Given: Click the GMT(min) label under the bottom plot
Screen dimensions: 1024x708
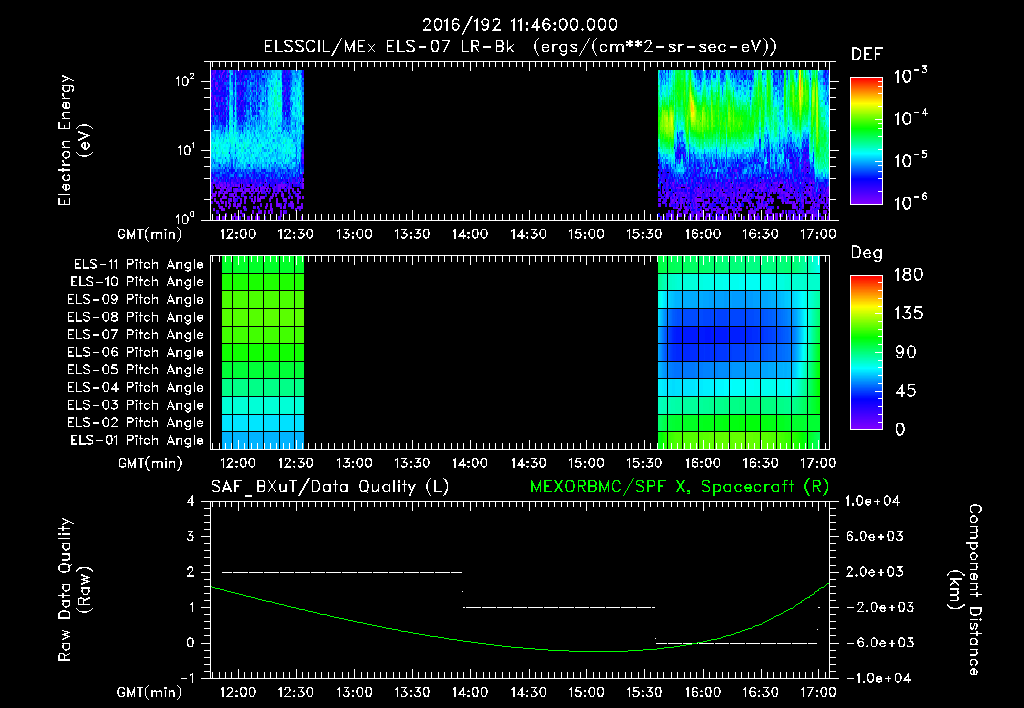Looking at the screenshot, I should (150, 692).
